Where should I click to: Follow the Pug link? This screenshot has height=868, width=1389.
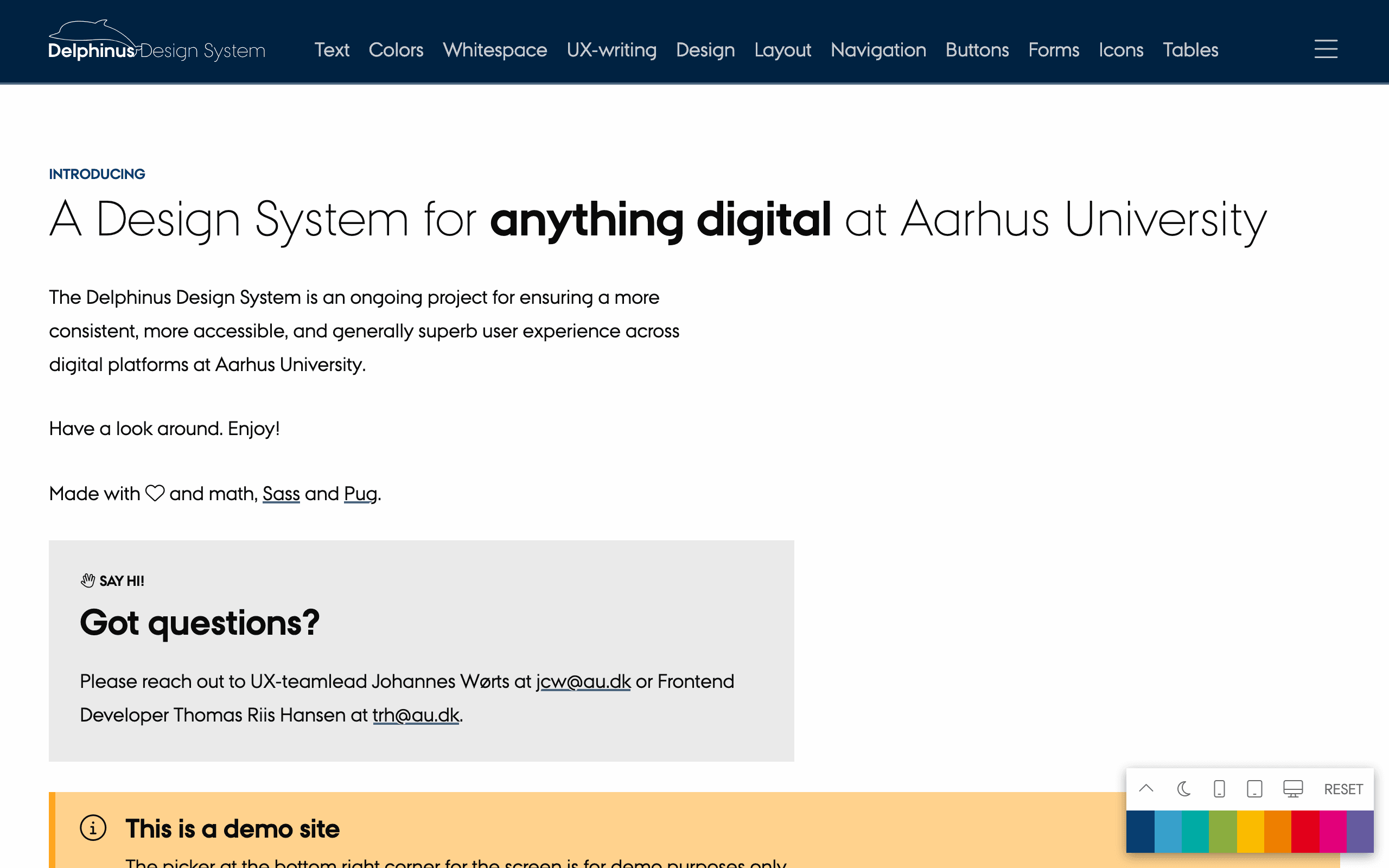pyautogui.click(x=360, y=494)
